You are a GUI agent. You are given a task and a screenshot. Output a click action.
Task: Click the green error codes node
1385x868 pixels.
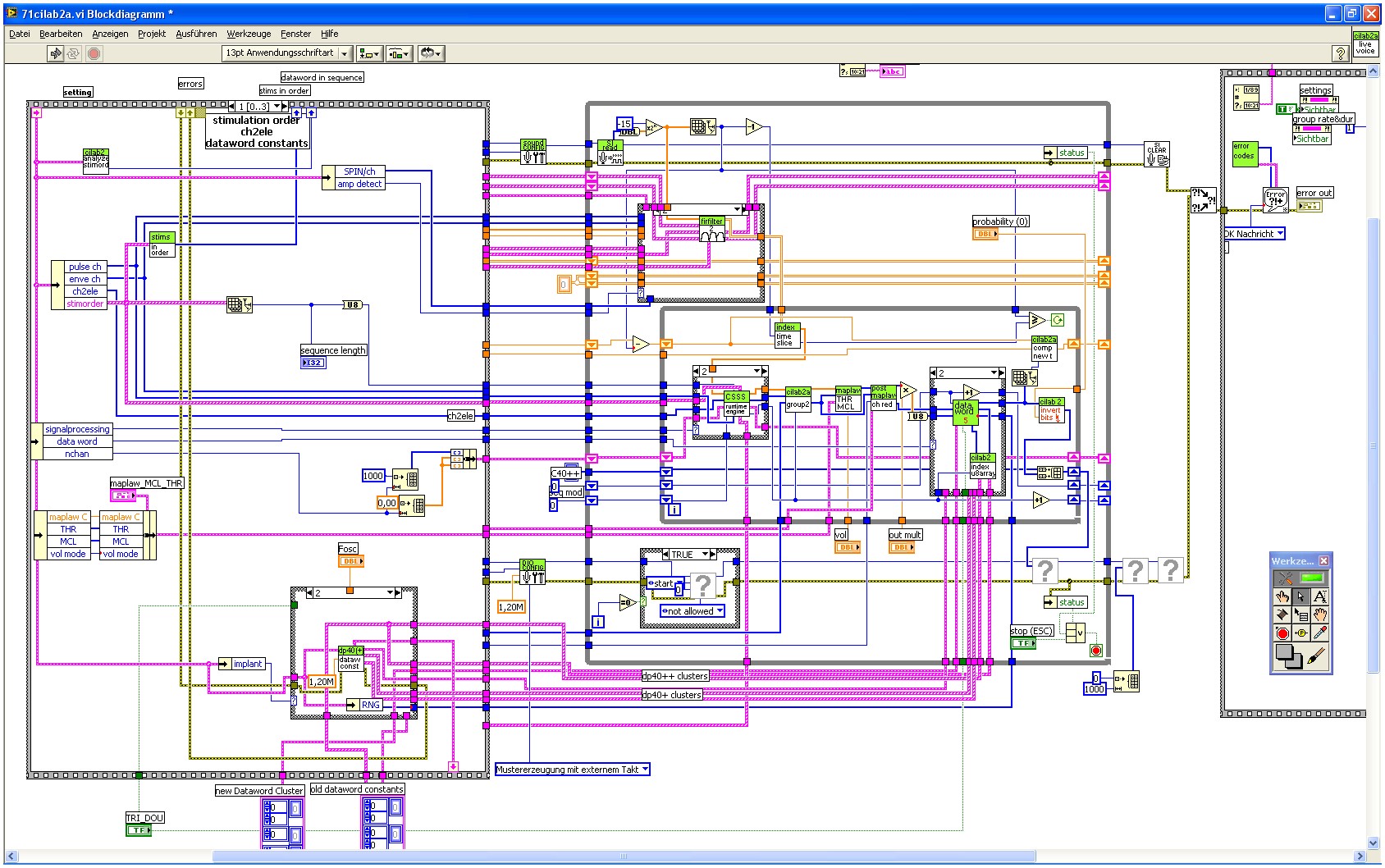pos(1244,154)
